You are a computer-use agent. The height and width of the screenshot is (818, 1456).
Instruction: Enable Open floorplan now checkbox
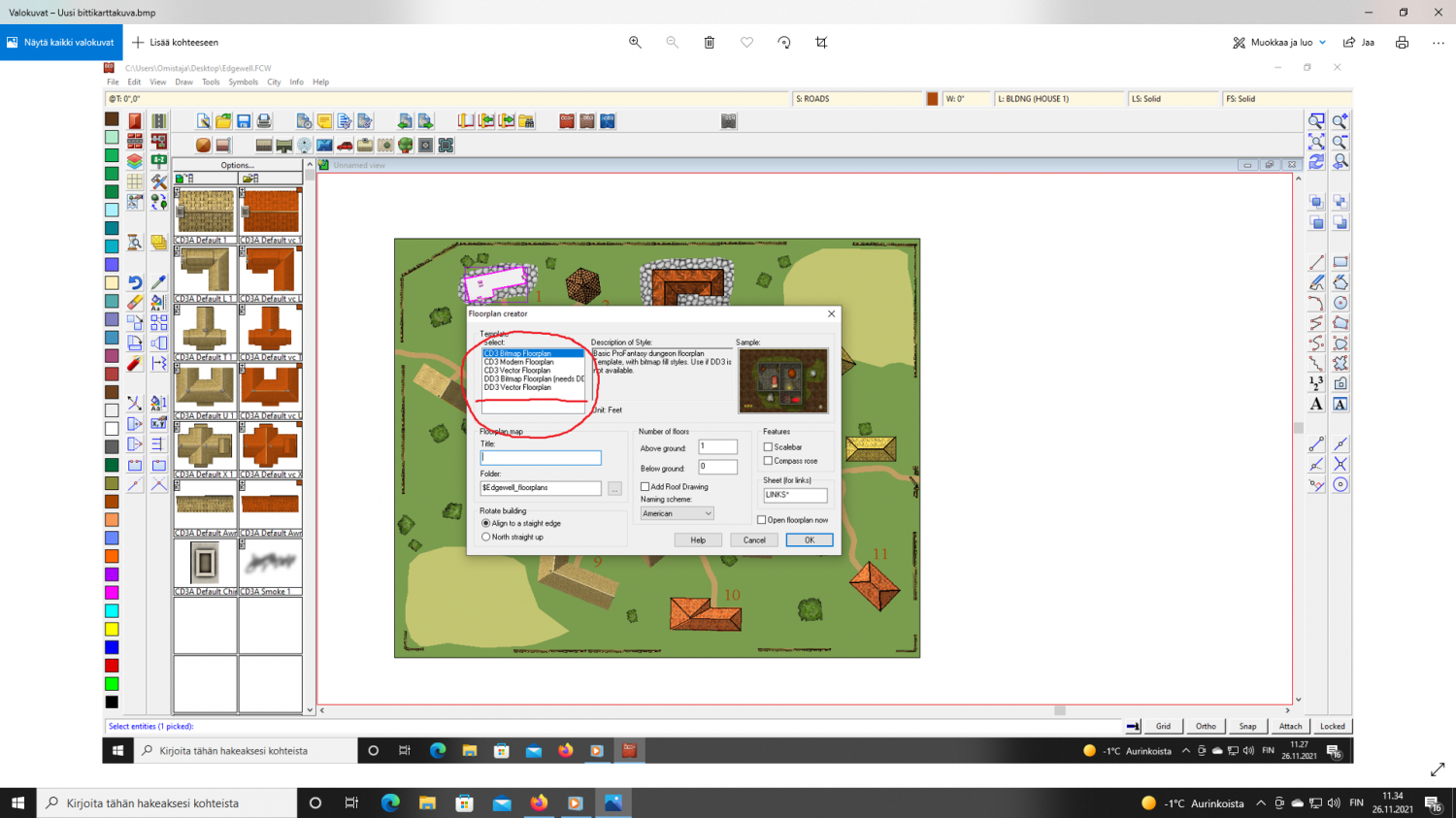click(762, 520)
